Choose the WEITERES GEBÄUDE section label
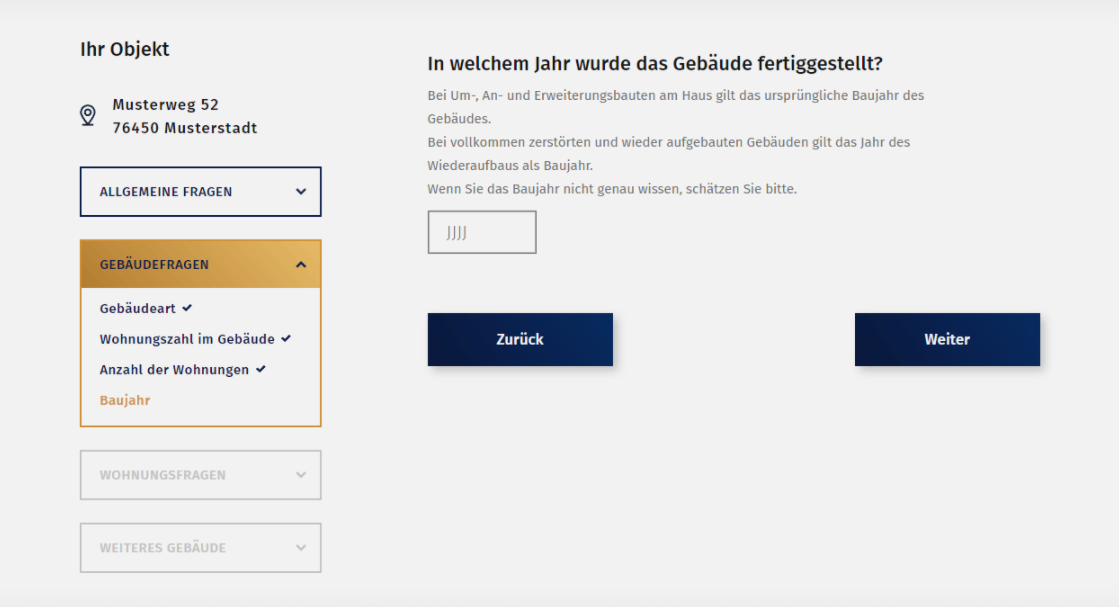 tap(162, 548)
